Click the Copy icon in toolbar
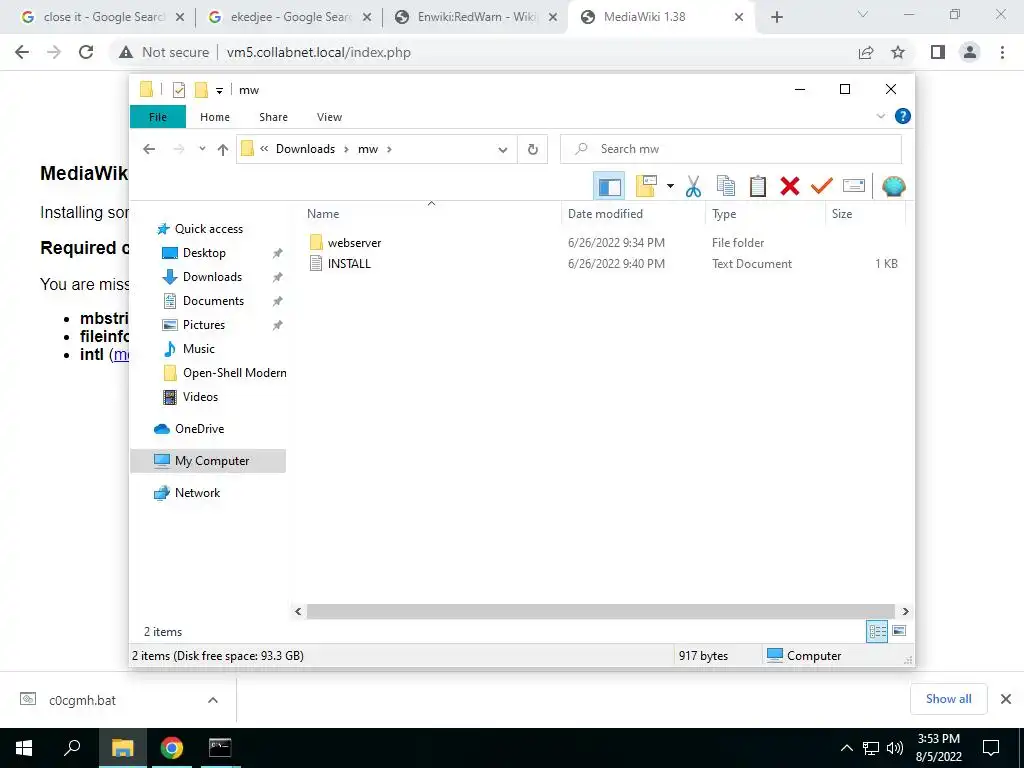This screenshot has width=1024, height=768. 726,187
